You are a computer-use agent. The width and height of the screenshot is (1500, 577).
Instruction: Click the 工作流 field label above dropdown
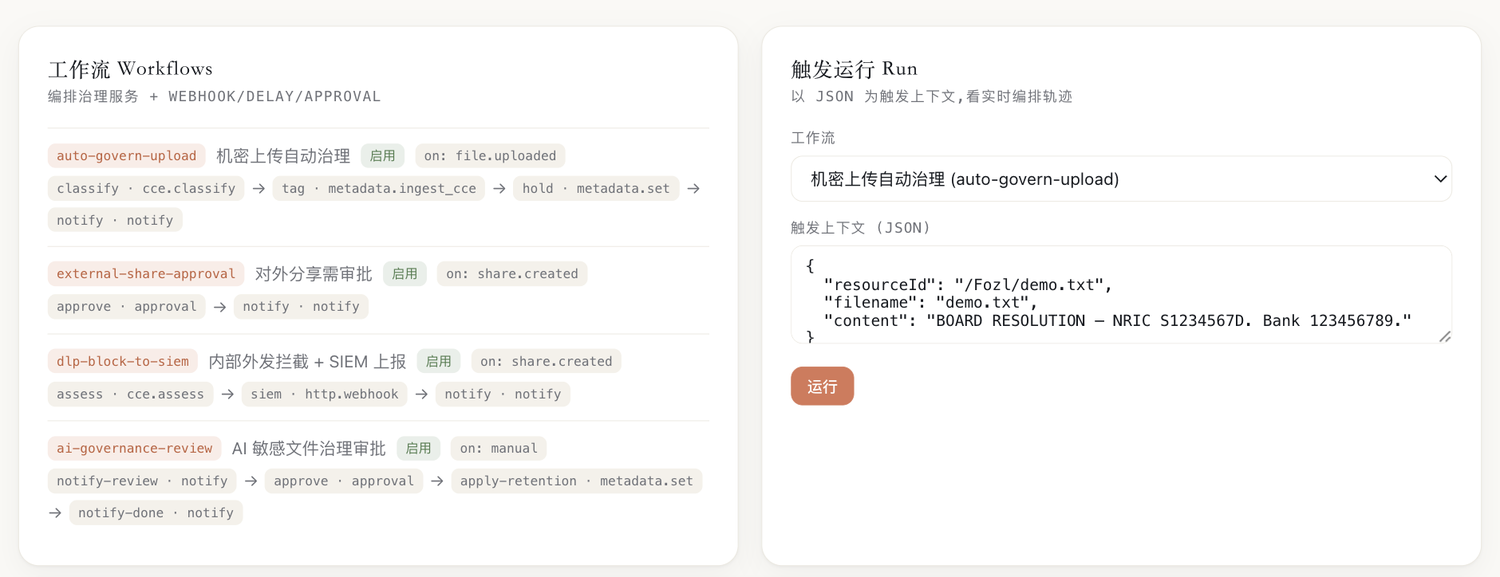click(813, 138)
